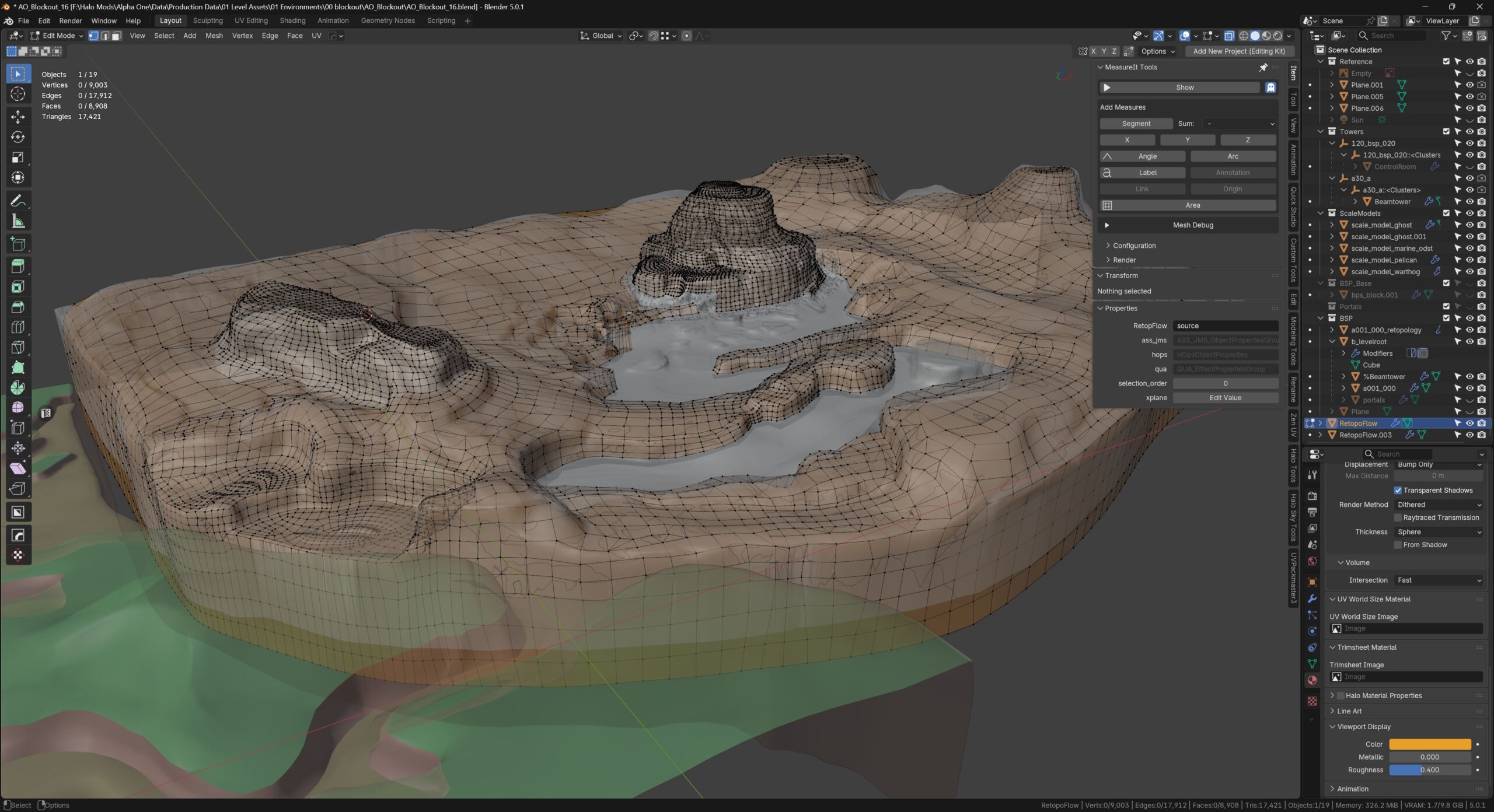
Task: Click the Roughness slider
Action: click(1429, 770)
